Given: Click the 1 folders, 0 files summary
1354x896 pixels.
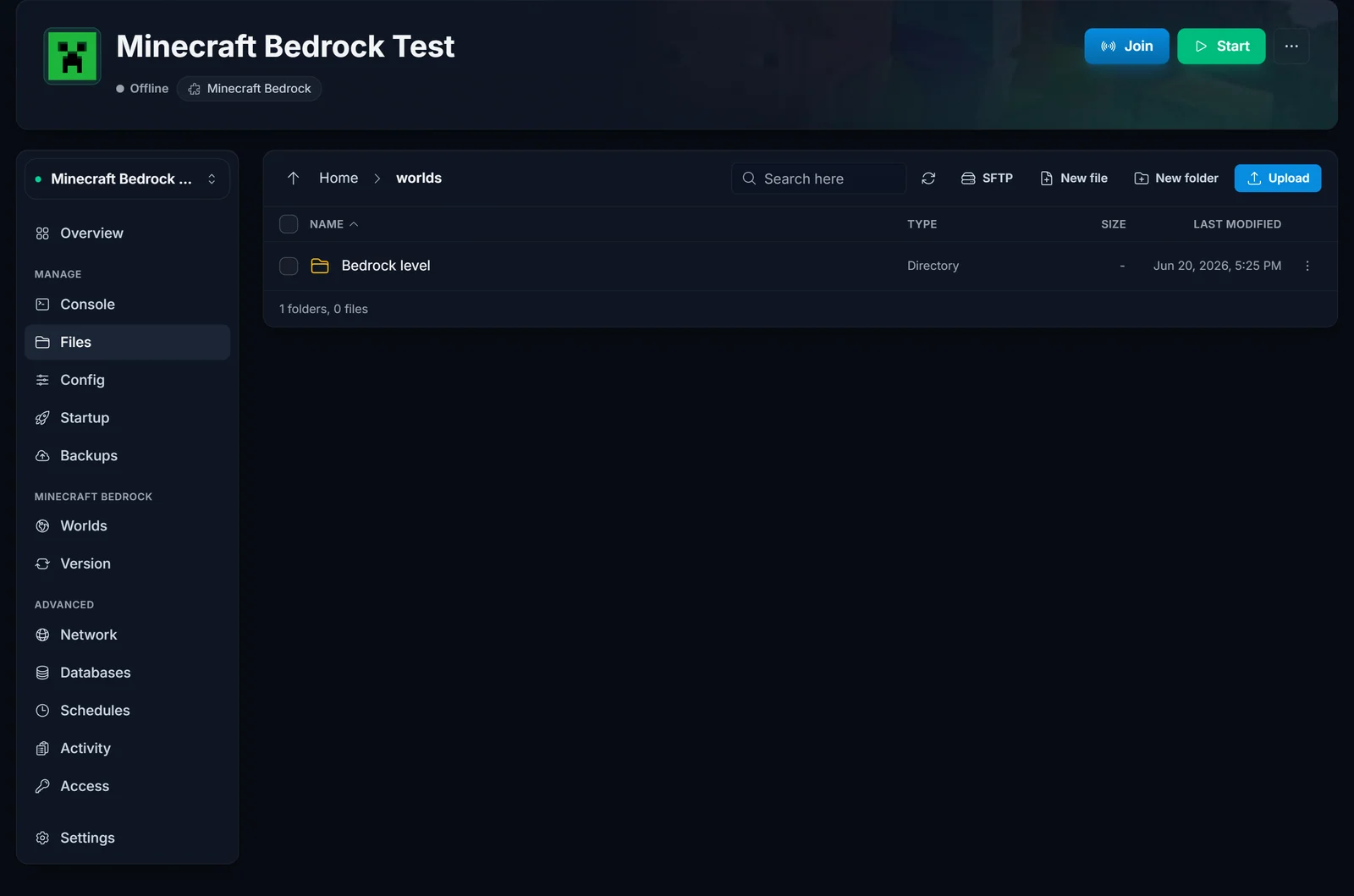Looking at the screenshot, I should pyautogui.click(x=323, y=310).
